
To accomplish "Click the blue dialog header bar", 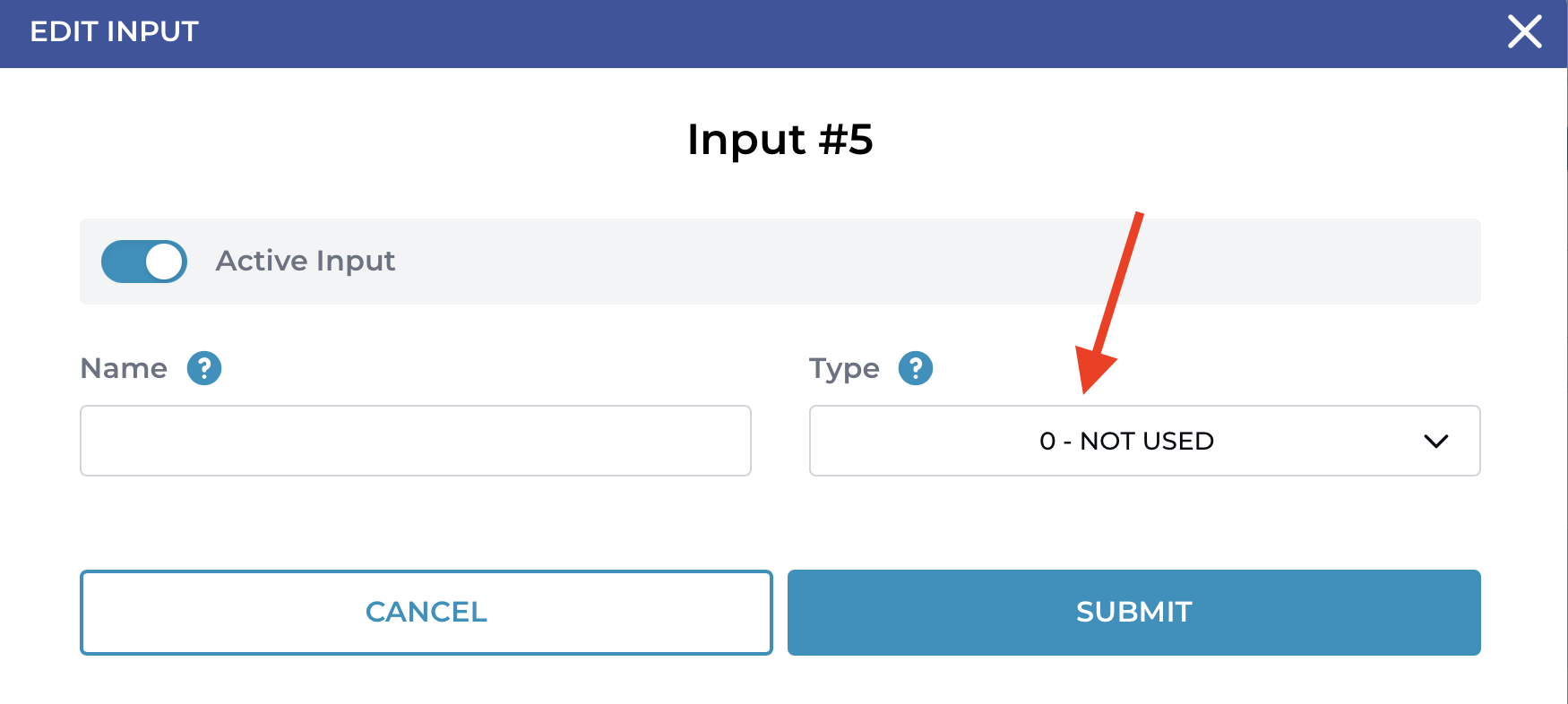I will tap(806, 32).
